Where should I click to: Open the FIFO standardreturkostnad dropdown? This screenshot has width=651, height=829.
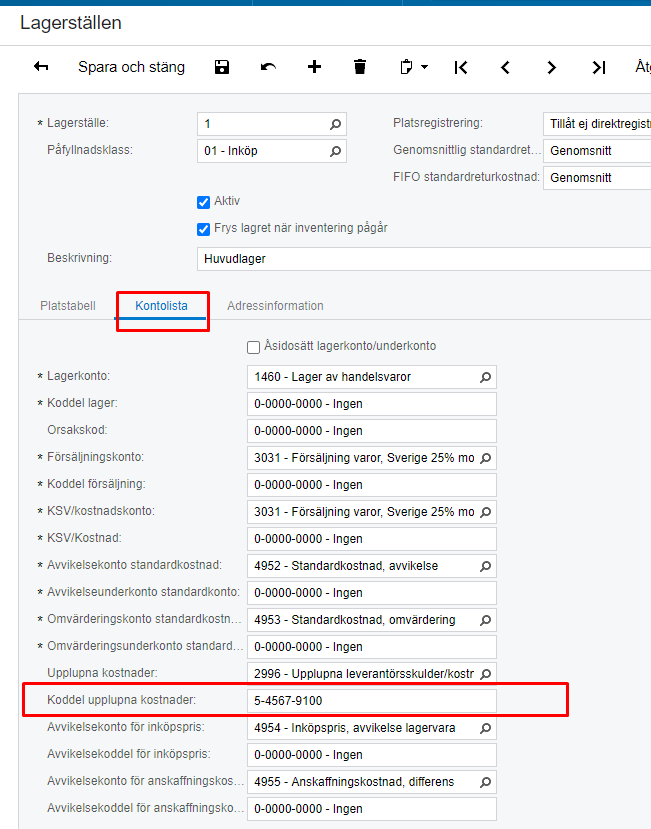(600, 177)
